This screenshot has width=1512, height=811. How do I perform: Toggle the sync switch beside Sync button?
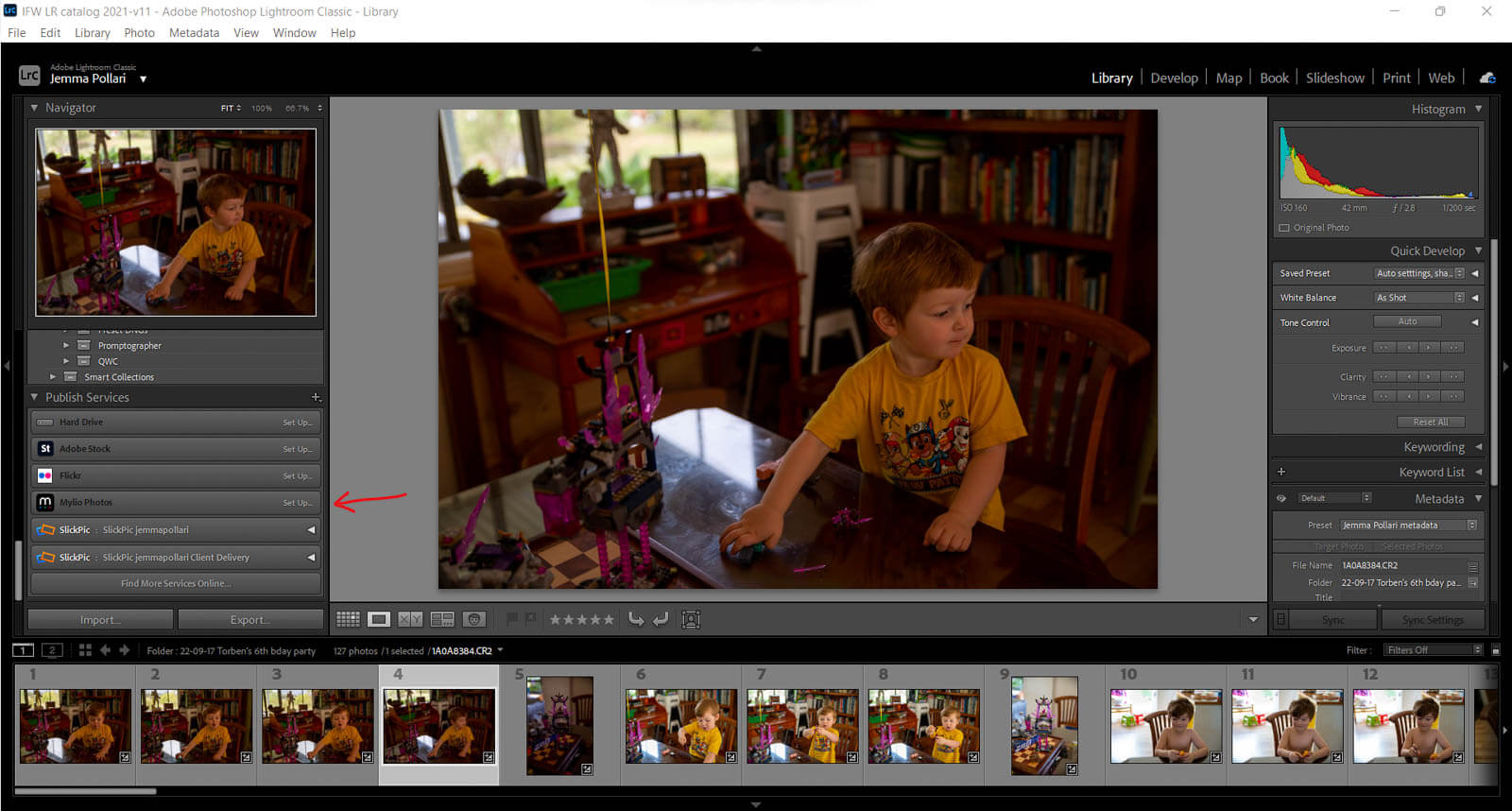1280,620
